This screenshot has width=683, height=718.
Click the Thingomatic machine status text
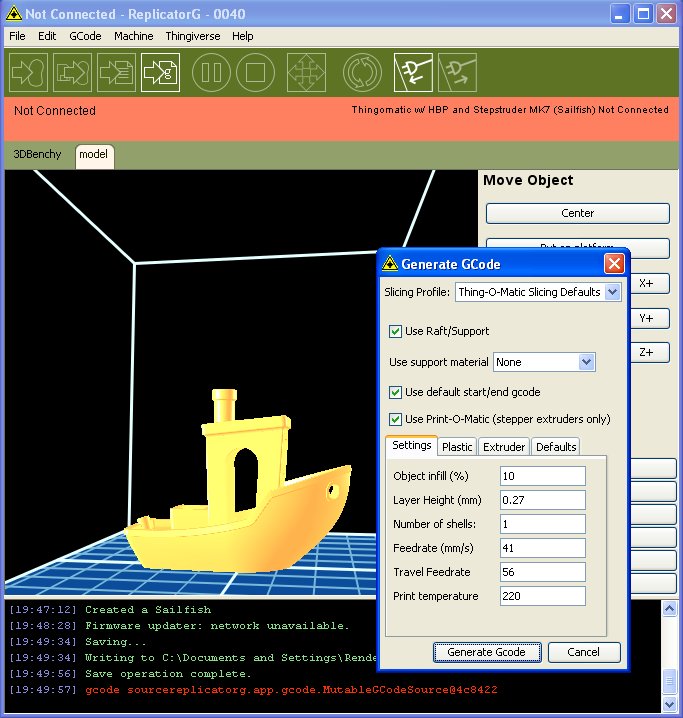click(510, 110)
